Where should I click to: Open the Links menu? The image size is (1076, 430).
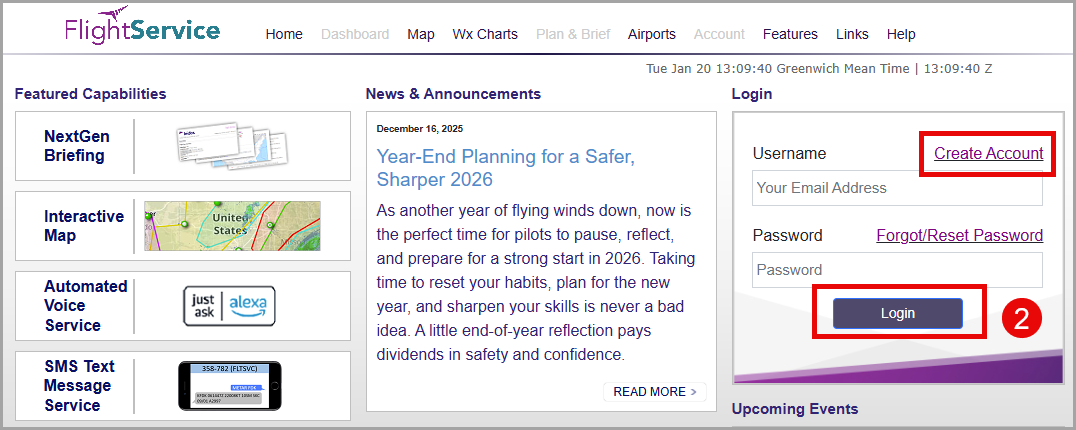pos(852,34)
